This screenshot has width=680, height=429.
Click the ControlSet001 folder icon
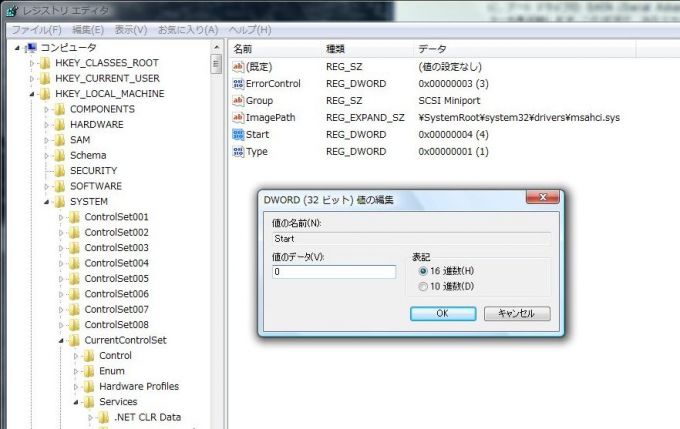tap(75, 217)
